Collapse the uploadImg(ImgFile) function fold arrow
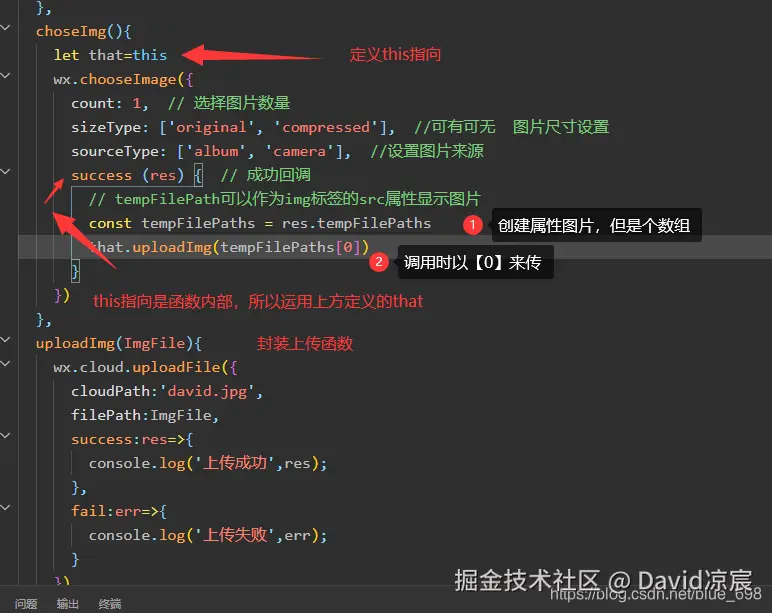Image resolution: width=772 pixels, height=613 pixels. tap(5, 339)
